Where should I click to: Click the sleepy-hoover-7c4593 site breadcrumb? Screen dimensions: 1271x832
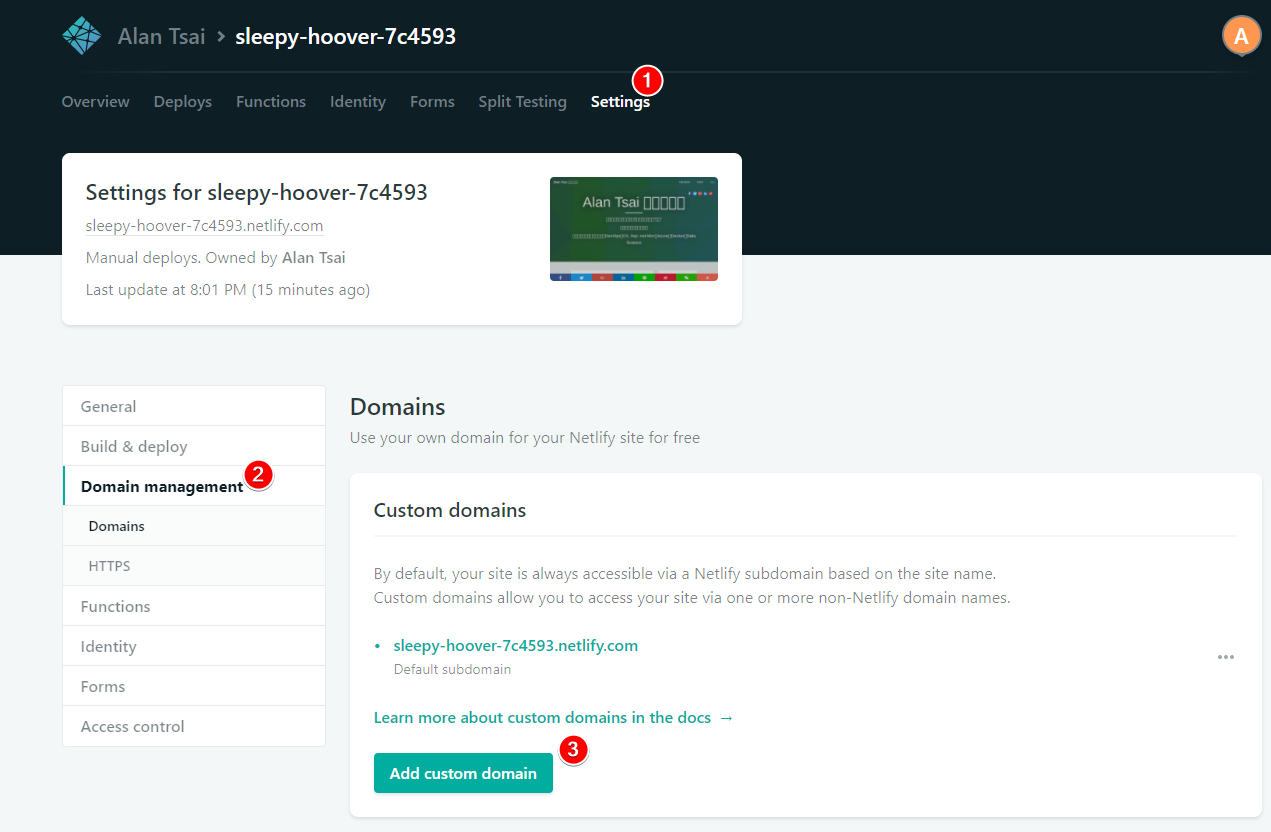[346, 37]
